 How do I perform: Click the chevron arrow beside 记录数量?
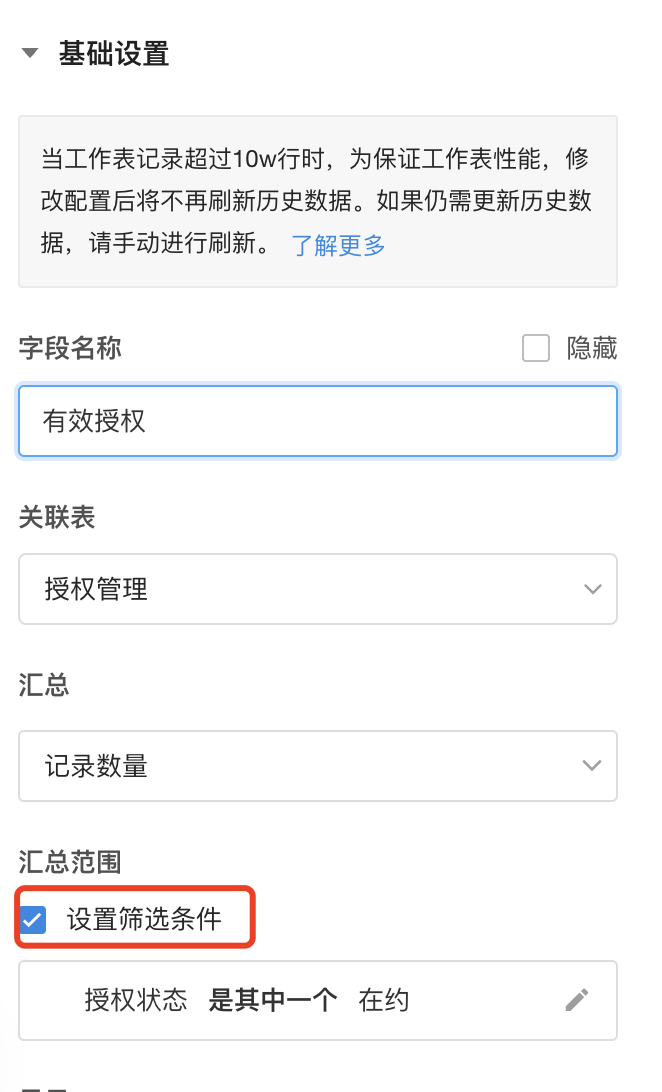(x=592, y=766)
